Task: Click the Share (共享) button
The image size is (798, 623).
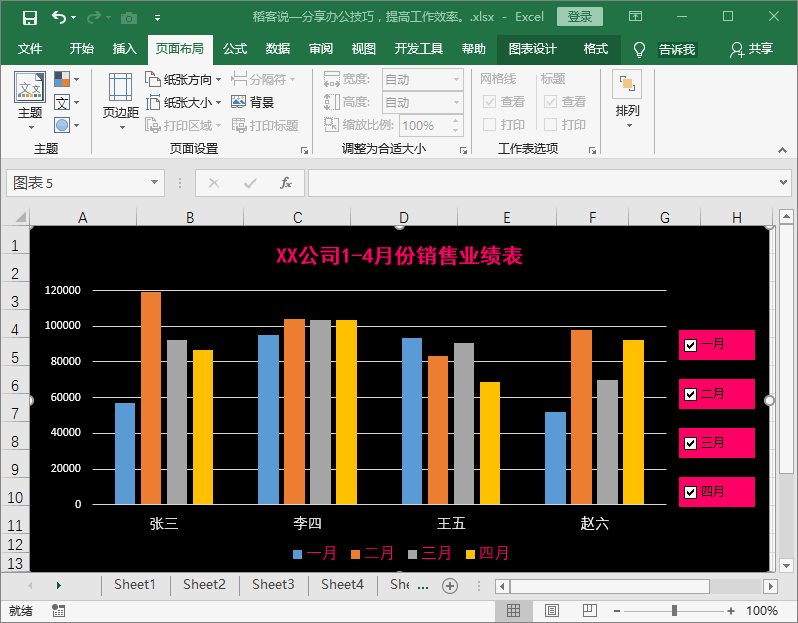Action: (752, 49)
